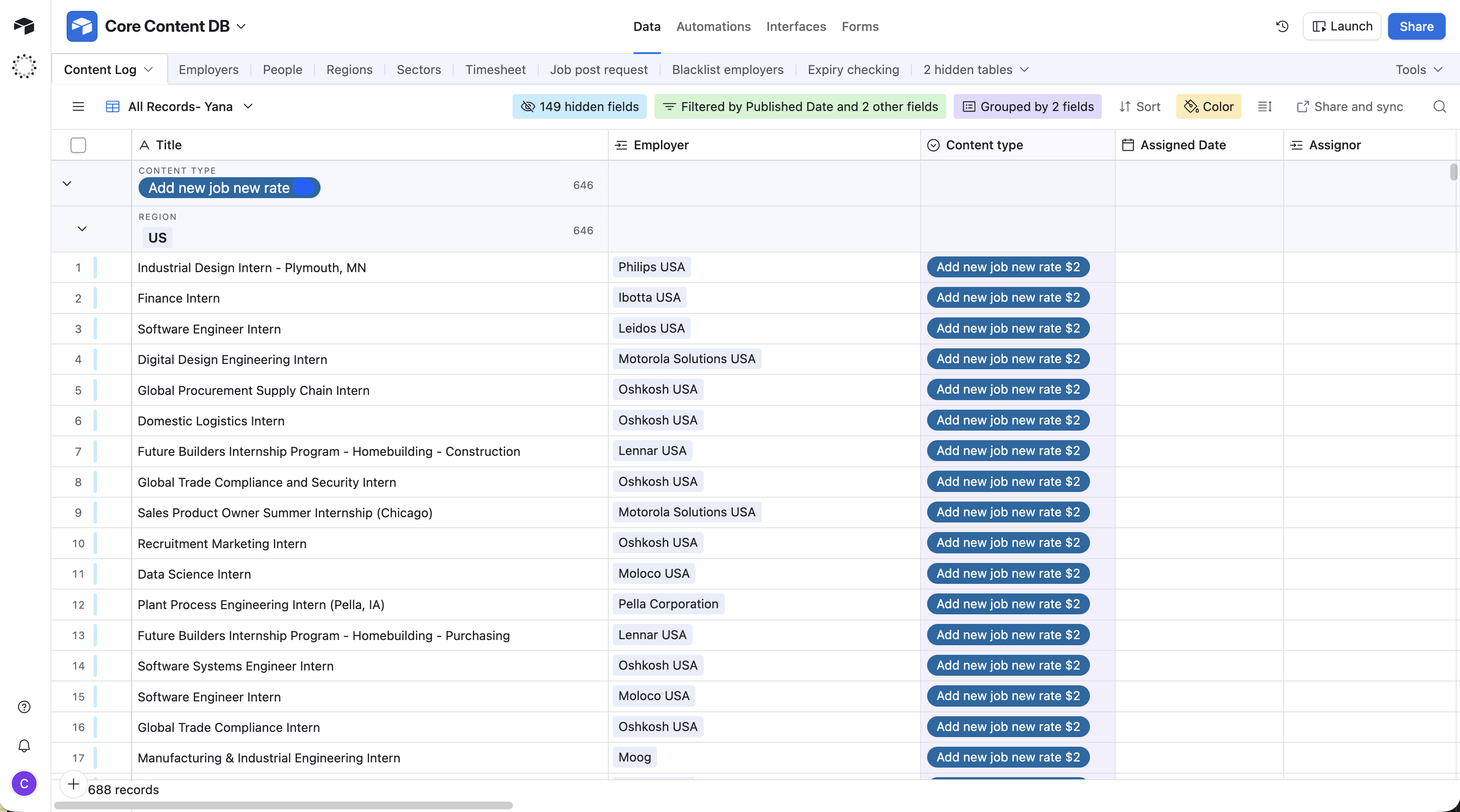This screenshot has height=812, width=1460.
Task: Click the horizontal scrollbar at bottom
Action: point(283,805)
